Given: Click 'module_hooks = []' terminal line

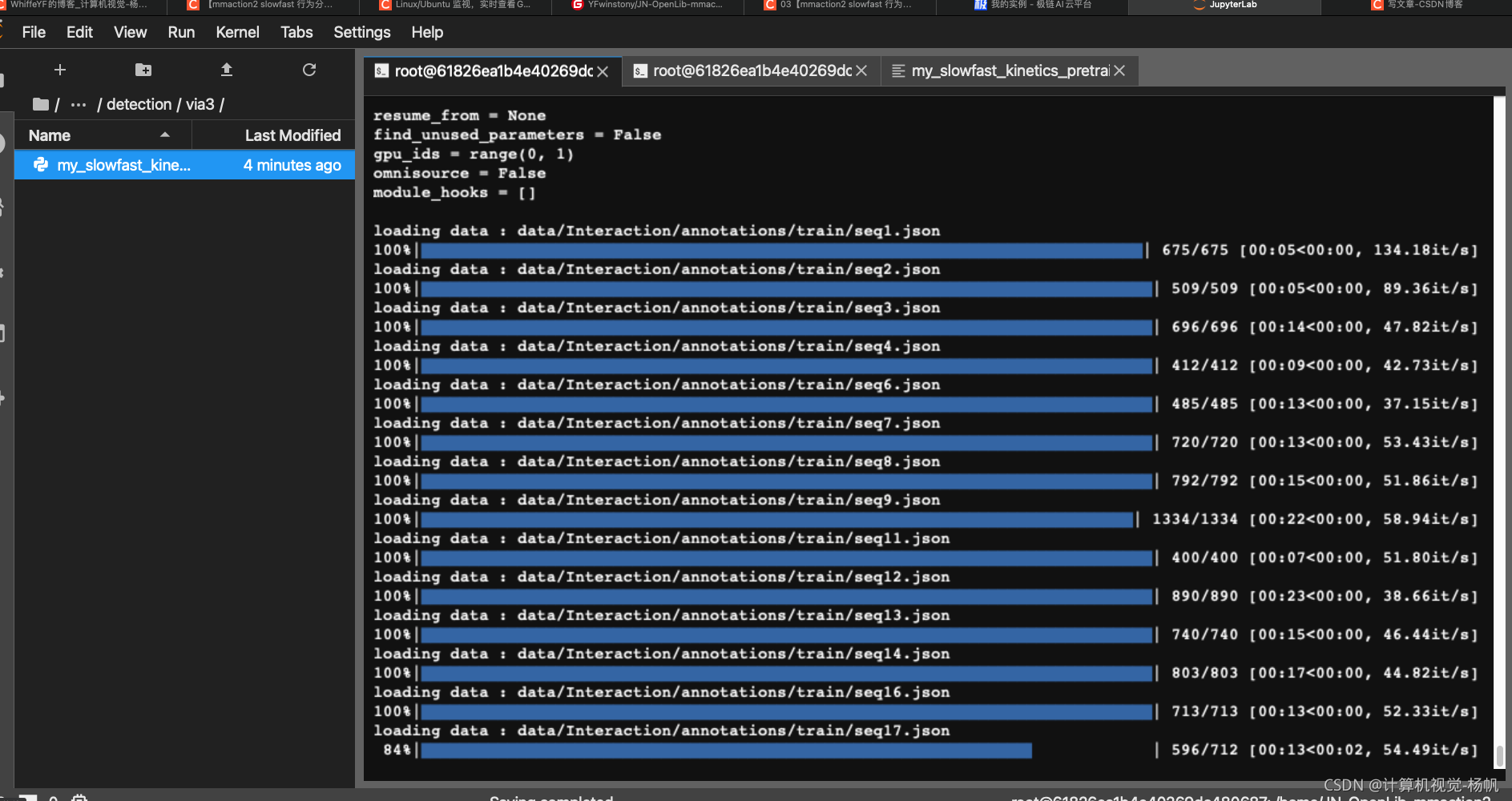Looking at the screenshot, I should (x=454, y=193).
